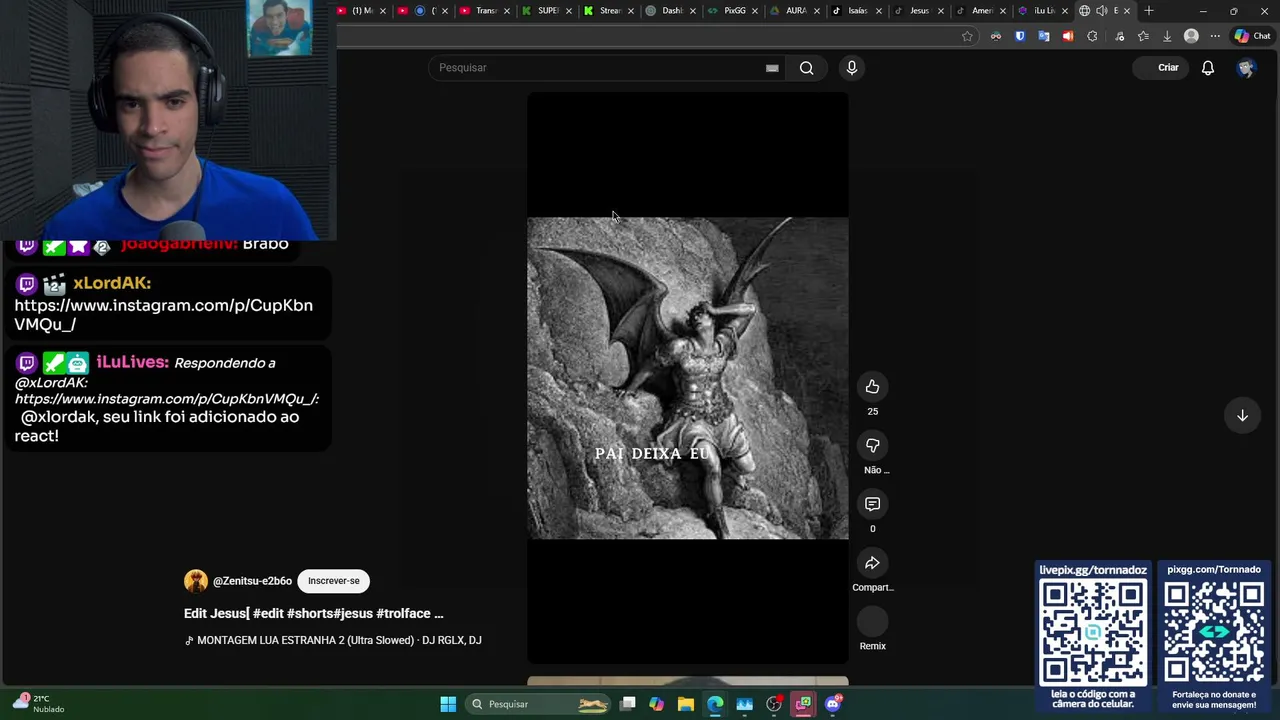The image size is (1280, 720).
Task: Subscribe using the Inscrever-se button
Action: [x=333, y=581]
